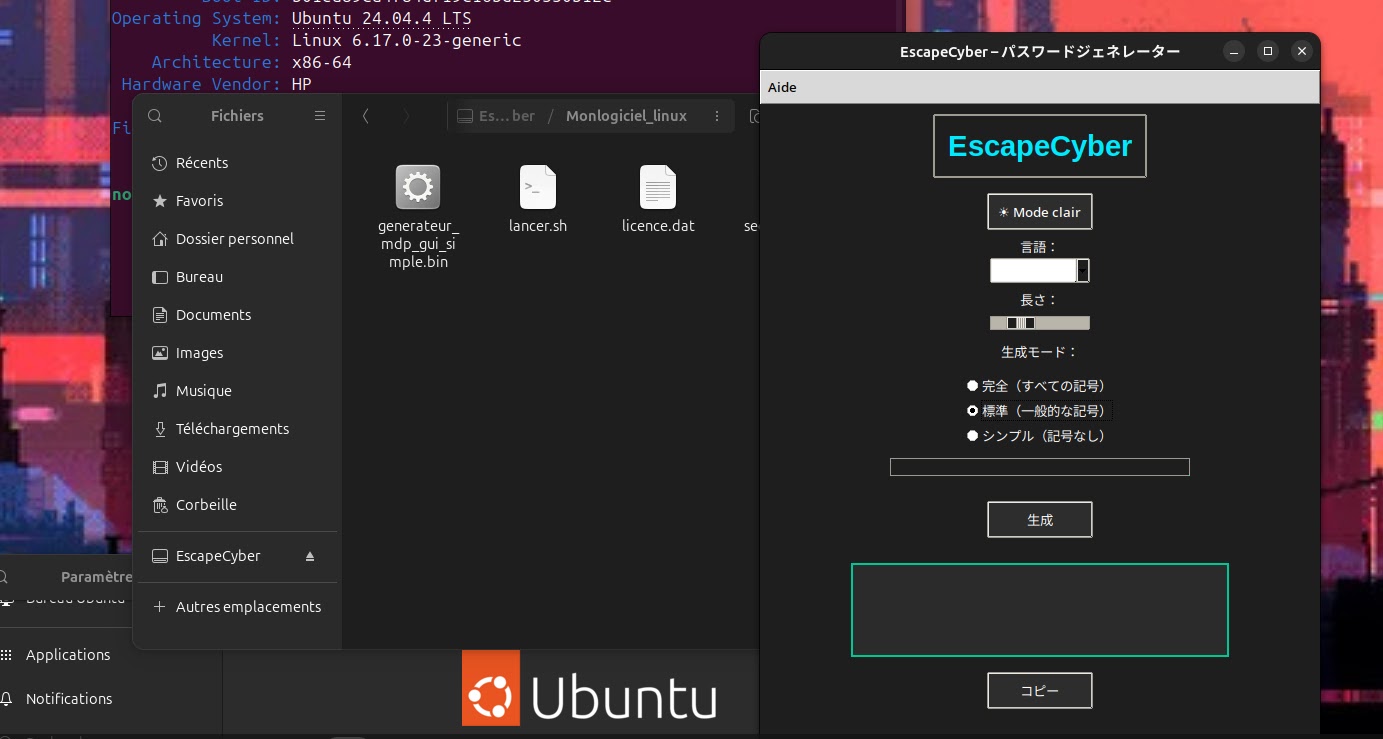This screenshot has width=1383, height=739.
Task: Open the language combo box arrow
Action: (x=1083, y=270)
